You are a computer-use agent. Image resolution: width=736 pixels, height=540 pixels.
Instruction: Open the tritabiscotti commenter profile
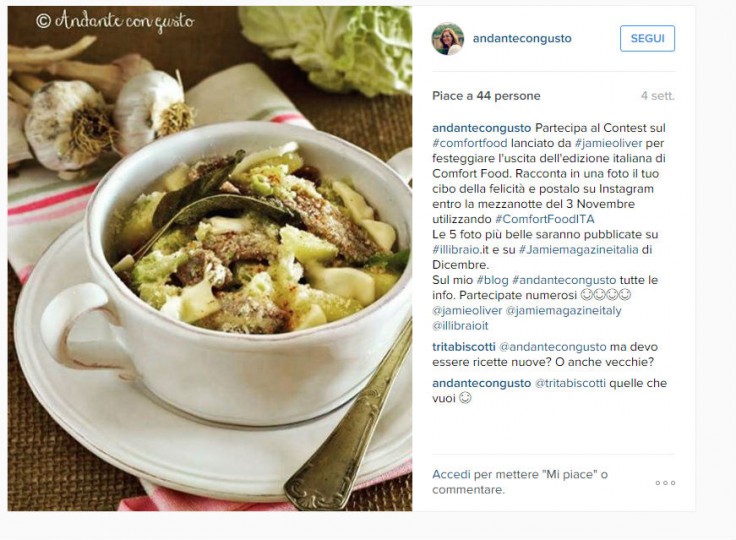[x=464, y=347]
